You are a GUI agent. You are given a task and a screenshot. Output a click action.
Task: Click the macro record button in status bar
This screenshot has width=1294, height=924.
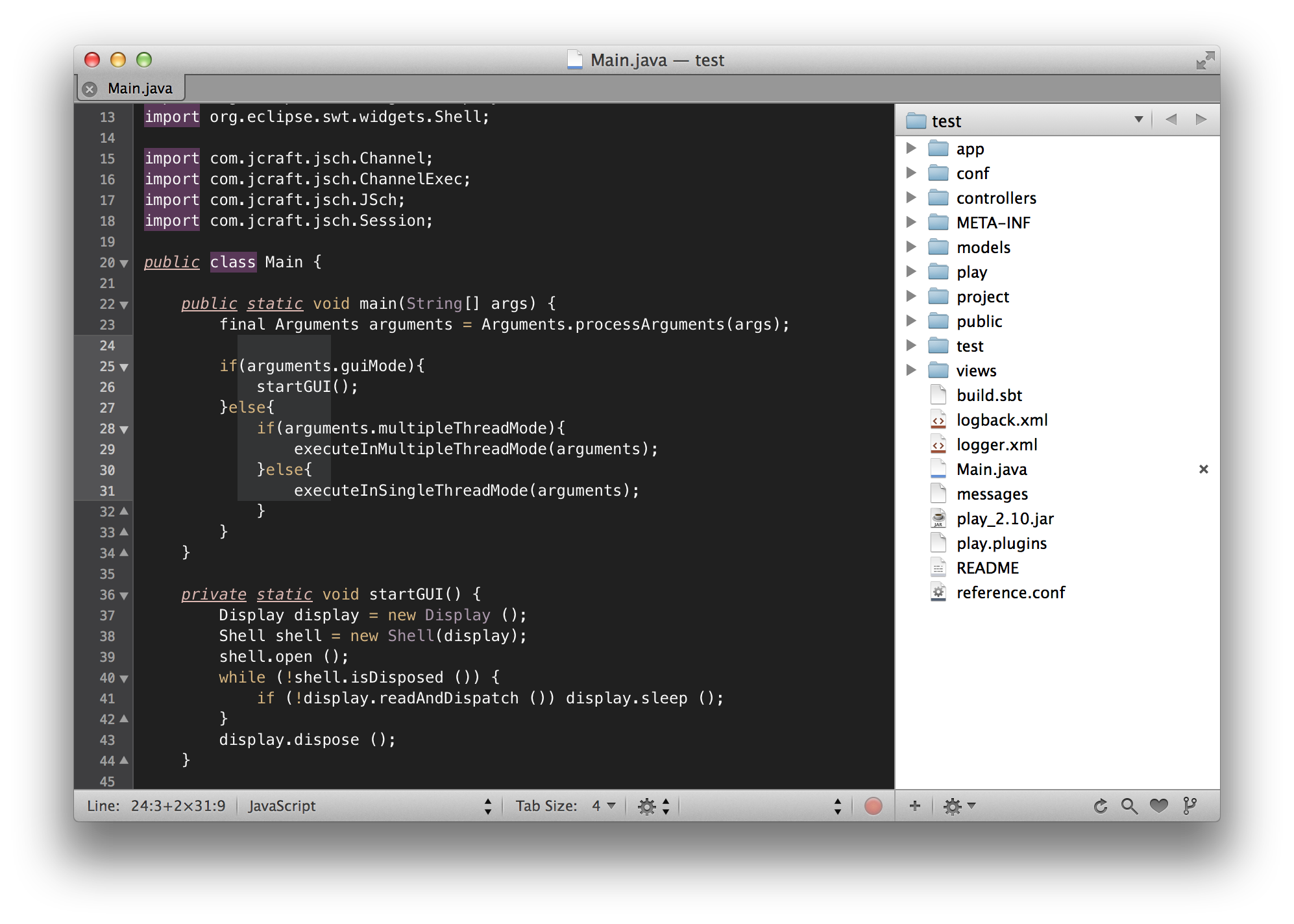[873, 806]
